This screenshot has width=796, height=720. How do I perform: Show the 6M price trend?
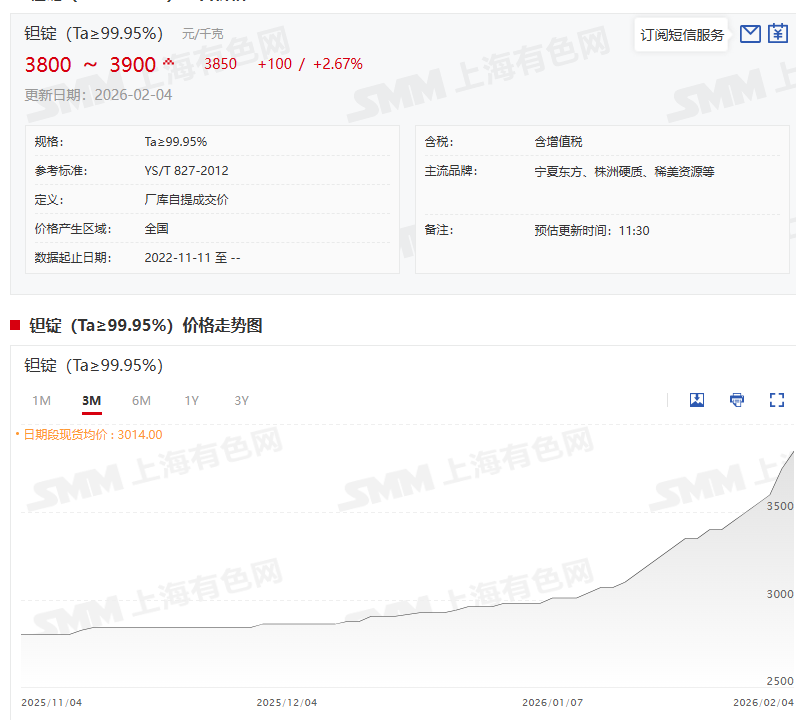pos(141,401)
